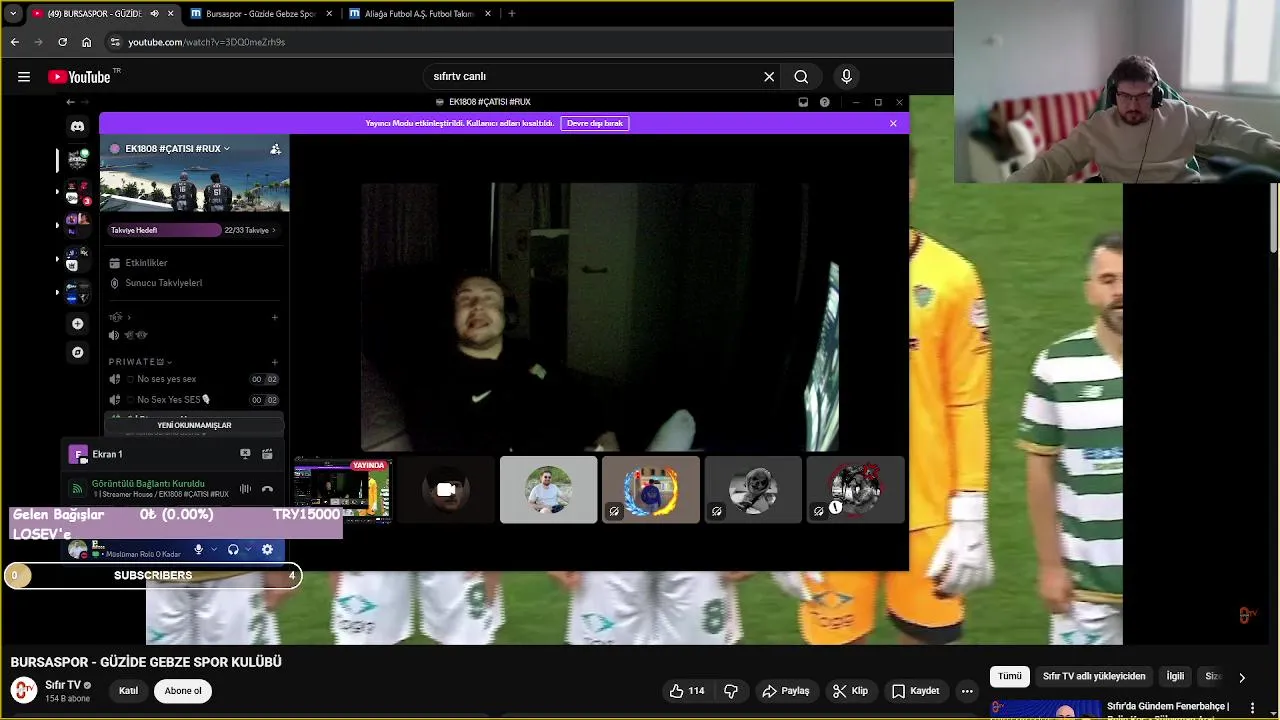Dislike the video thumbs-down

[731, 691]
